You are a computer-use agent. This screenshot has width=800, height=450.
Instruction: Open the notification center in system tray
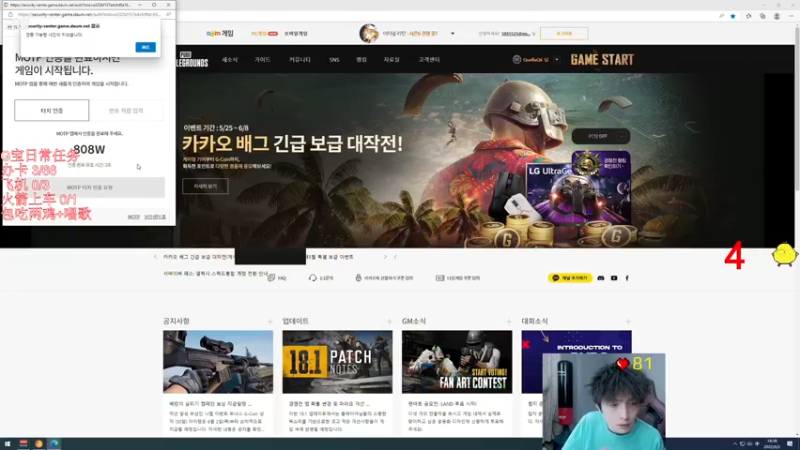pyautogui.click(x=790, y=444)
